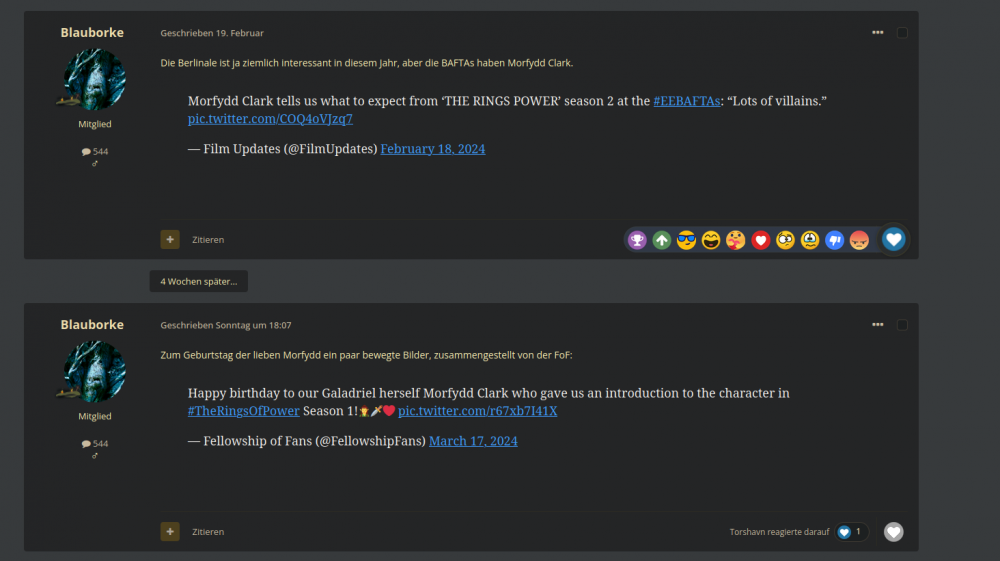The height and width of the screenshot is (561, 1000).
Task: React with the green upvote arrow
Action: tap(662, 240)
